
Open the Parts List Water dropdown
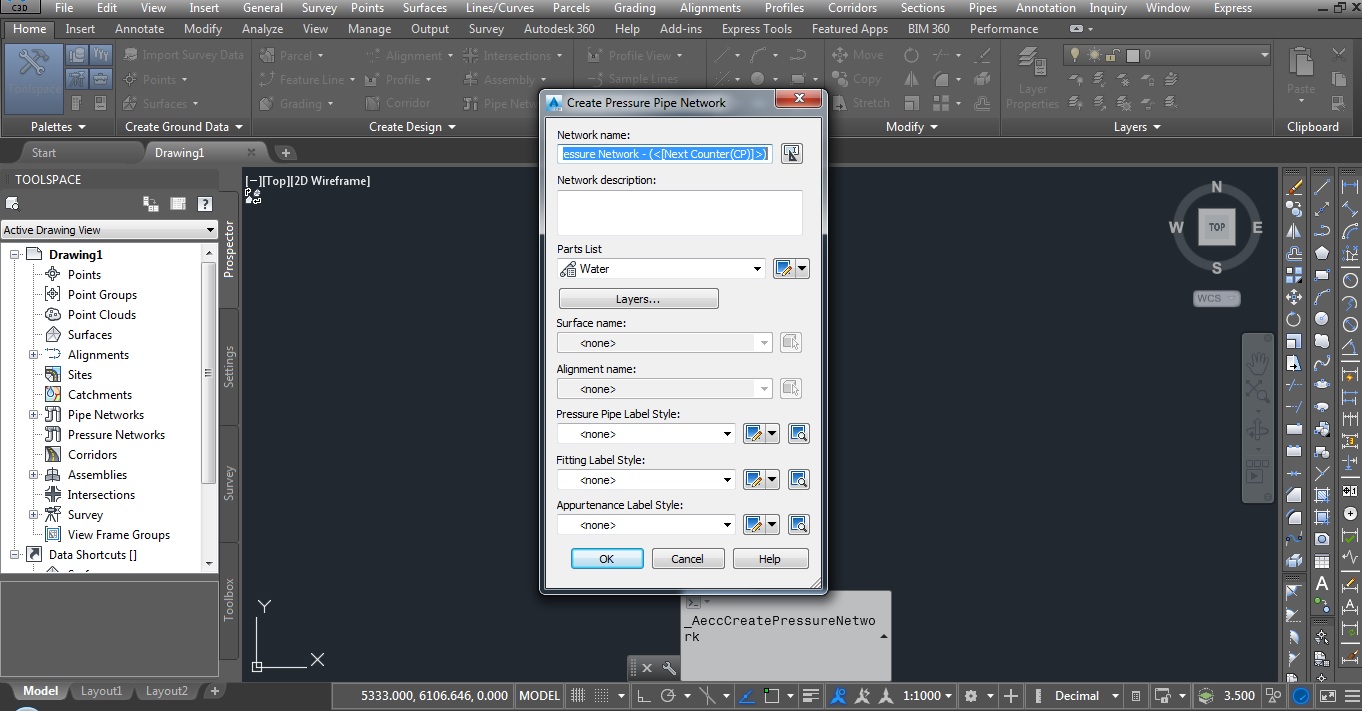pyautogui.click(x=758, y=269)
